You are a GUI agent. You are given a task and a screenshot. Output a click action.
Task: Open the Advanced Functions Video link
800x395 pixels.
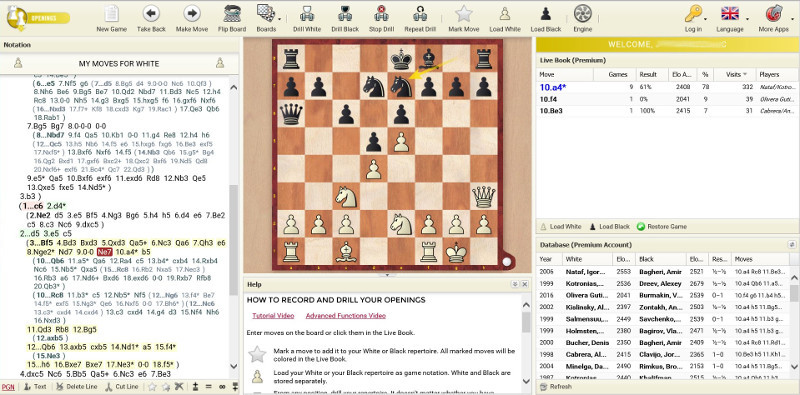[345, 316]
